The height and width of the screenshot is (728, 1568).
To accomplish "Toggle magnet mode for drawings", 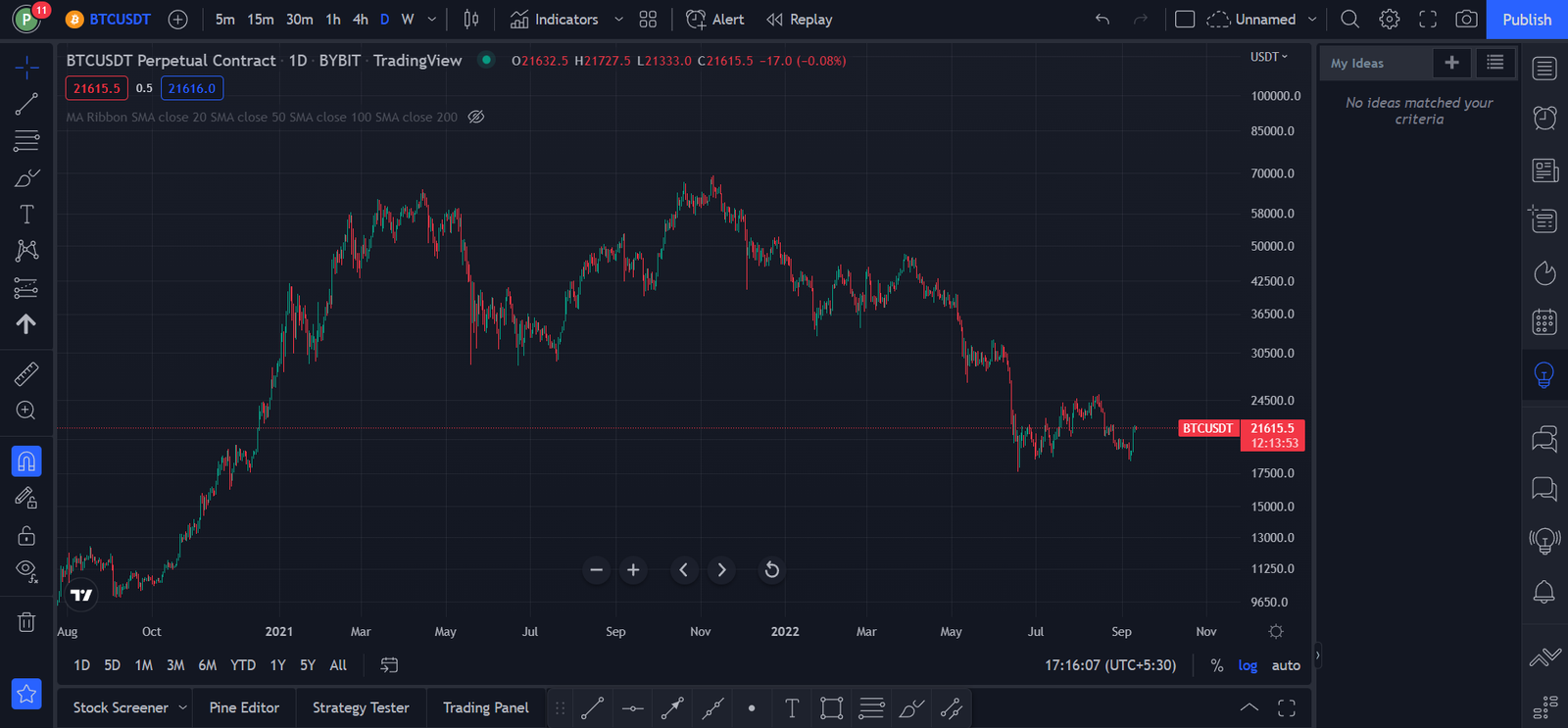I will pos(26,461).
